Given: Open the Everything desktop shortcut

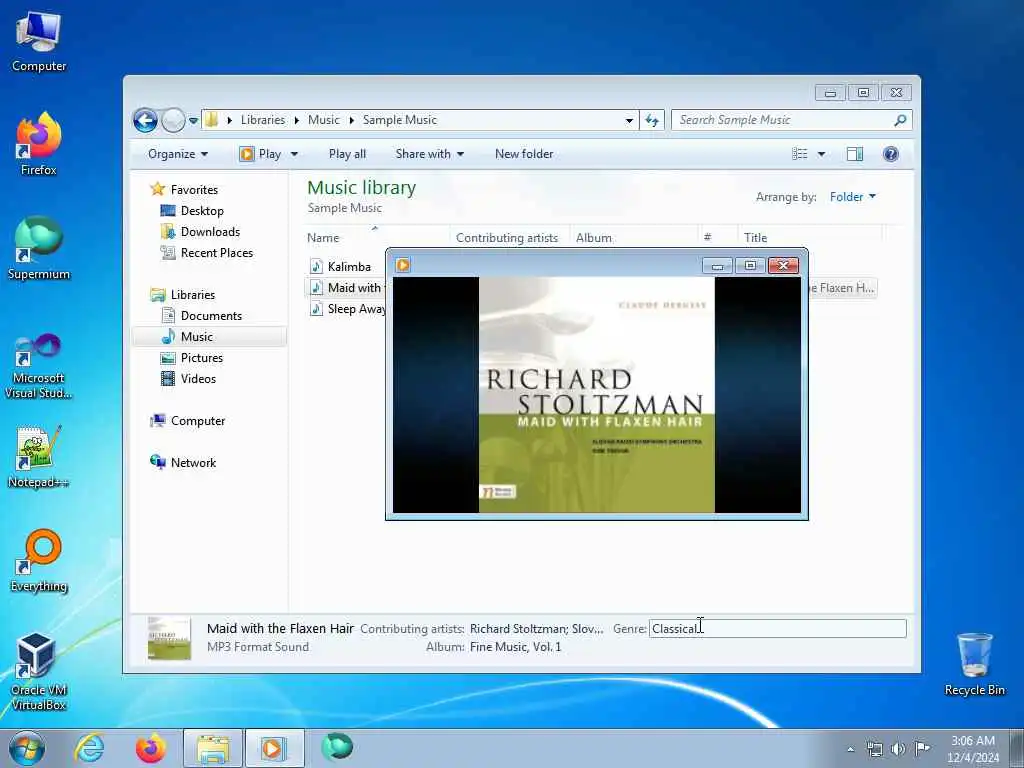Looking at the screenshot, I should click(x=39, y=561).
